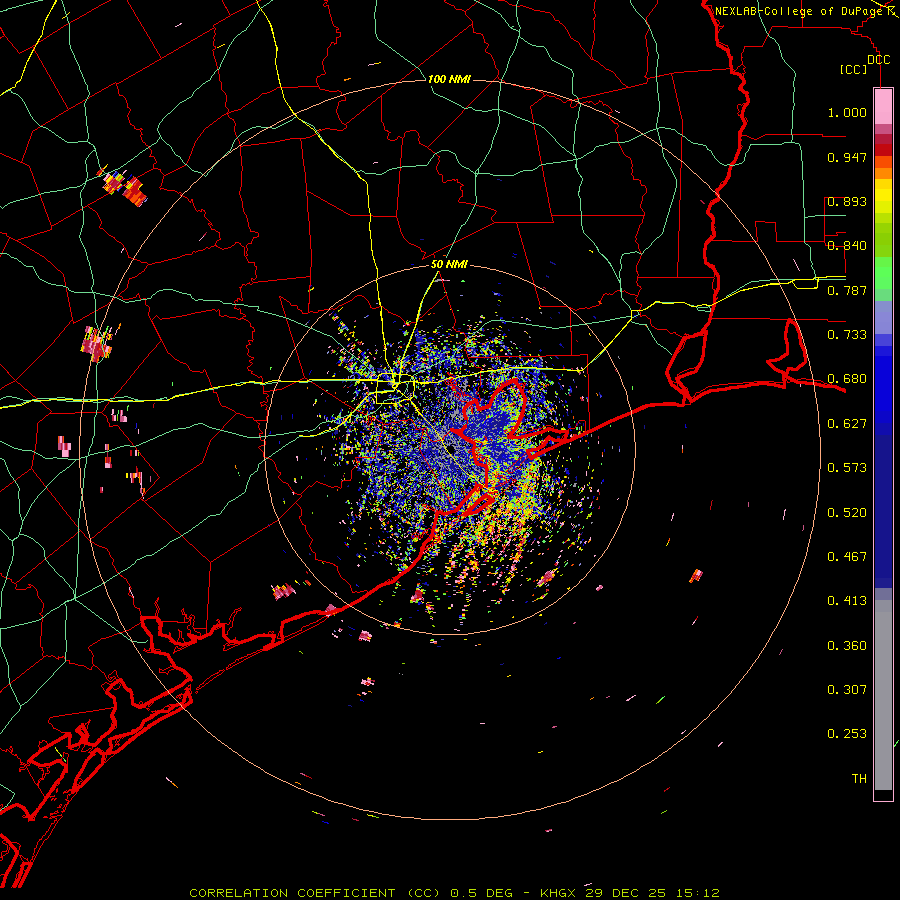
Task: Click the '50 NMI' range ring label
Action: click(449, 265)
